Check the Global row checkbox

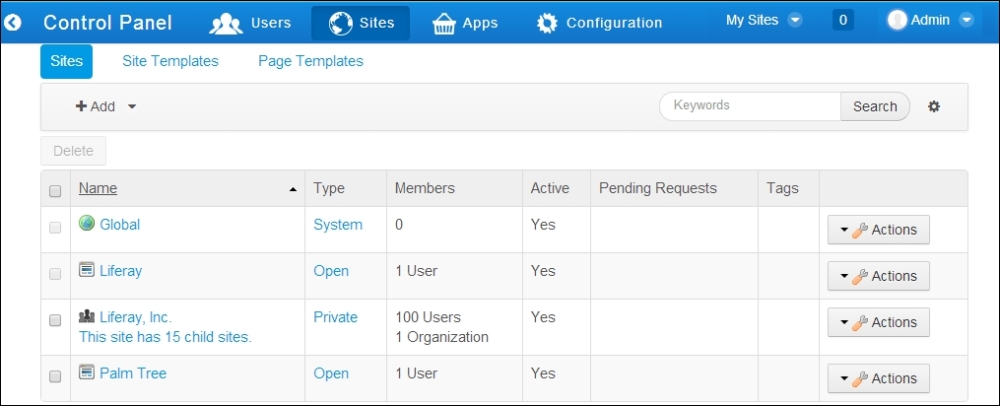(55, 228)
